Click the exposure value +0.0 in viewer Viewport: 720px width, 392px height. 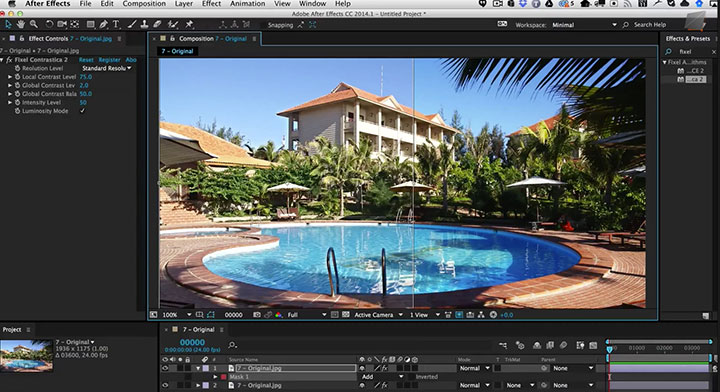pyautogui.click(x=506, y=315)
